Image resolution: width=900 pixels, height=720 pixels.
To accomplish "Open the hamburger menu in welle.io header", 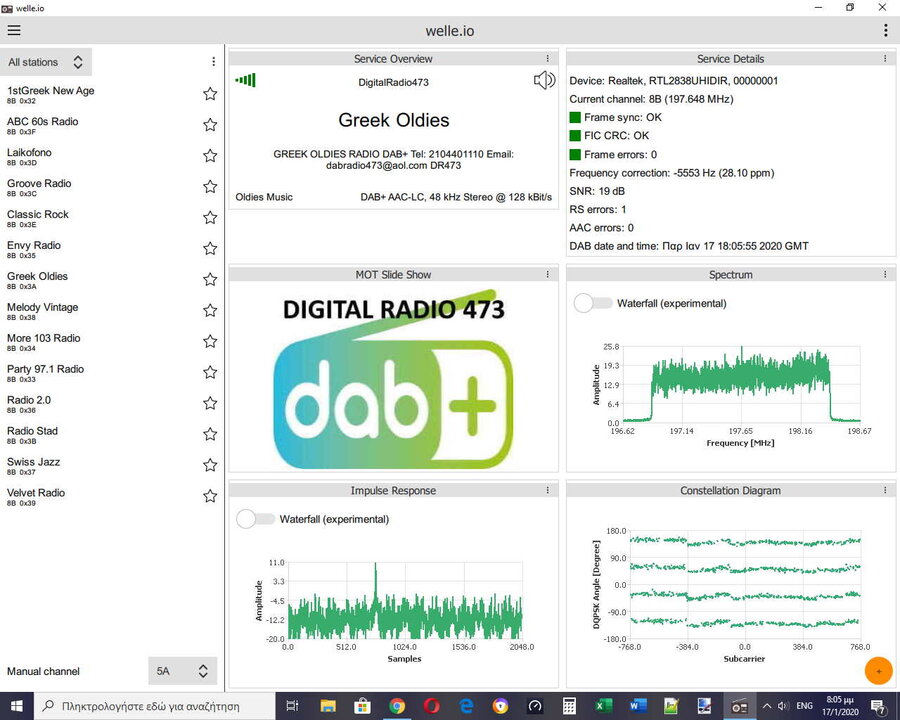I will point(14,30).
